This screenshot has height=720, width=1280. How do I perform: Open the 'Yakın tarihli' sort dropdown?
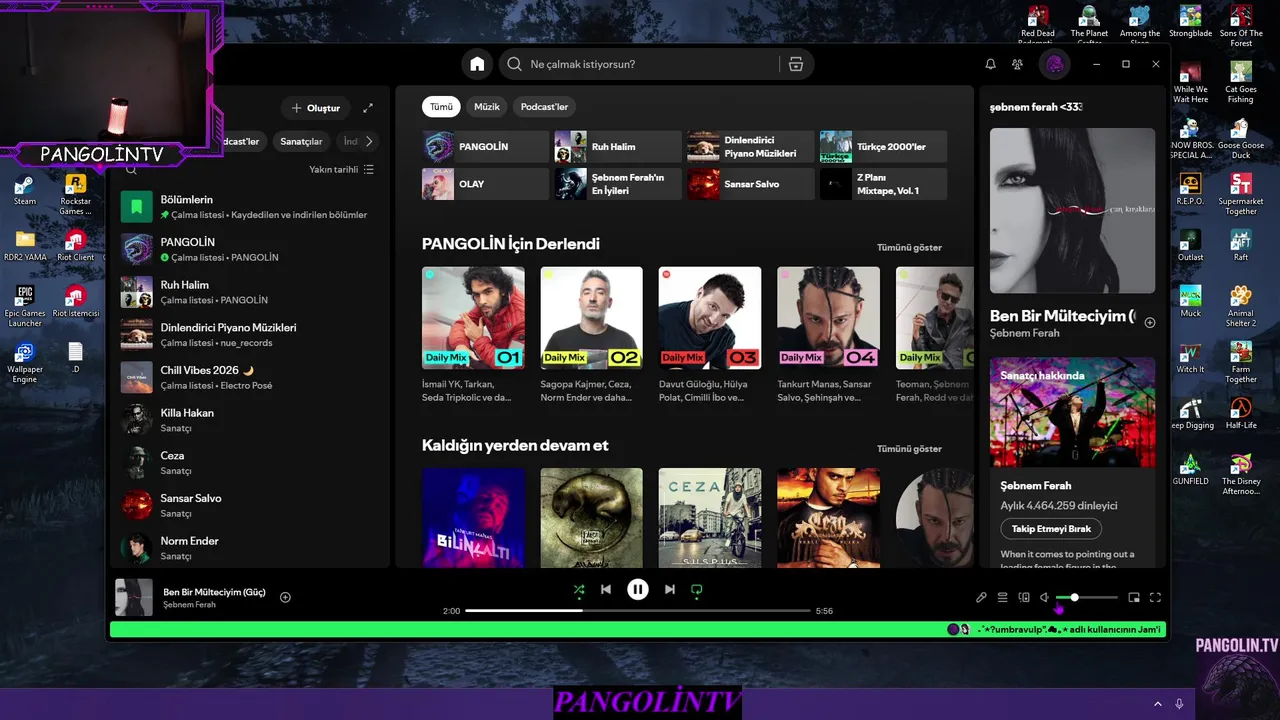(x=341, y=170)
